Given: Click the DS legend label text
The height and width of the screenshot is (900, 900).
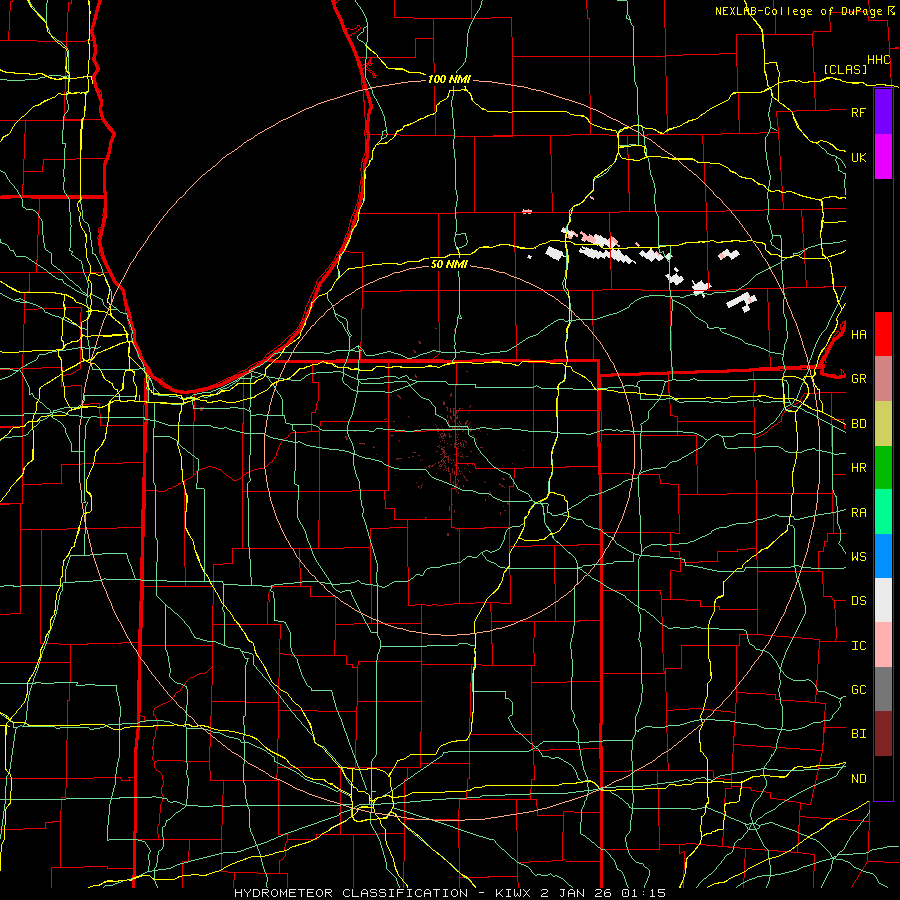Looking at the screenshot, I should click(858, 601).
